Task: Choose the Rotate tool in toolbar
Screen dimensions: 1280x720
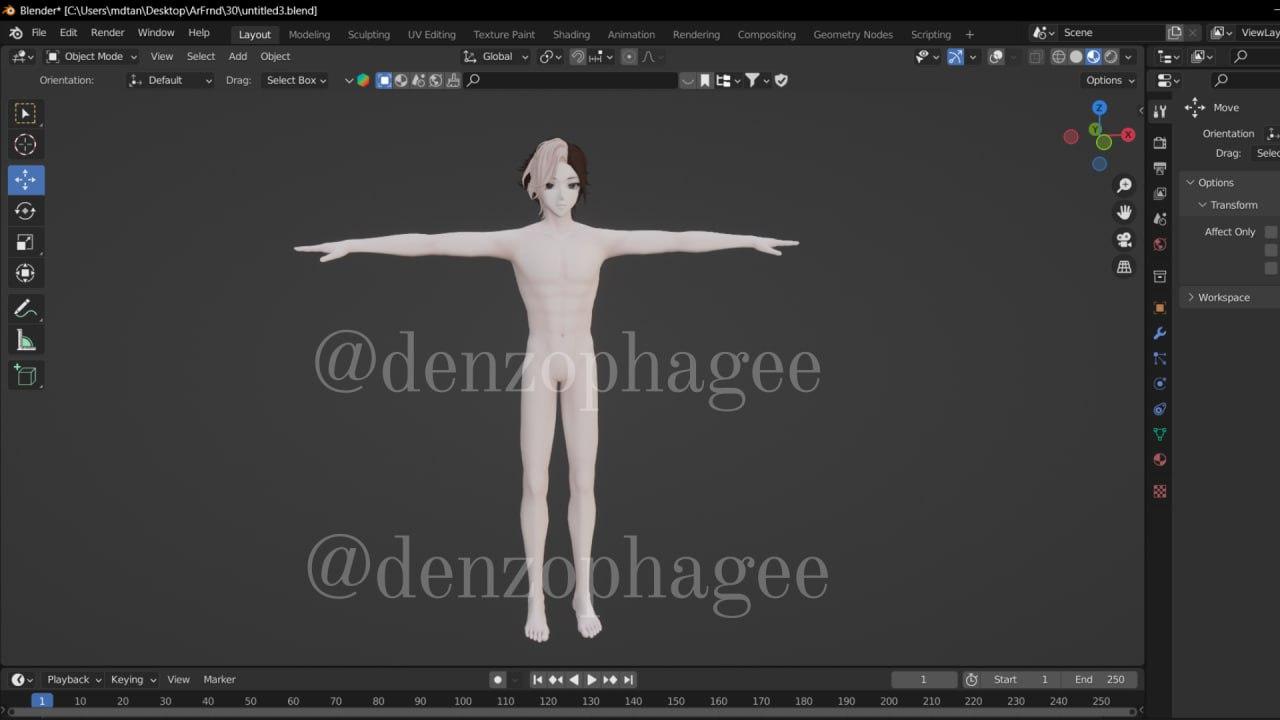Action: pos(26,211)
